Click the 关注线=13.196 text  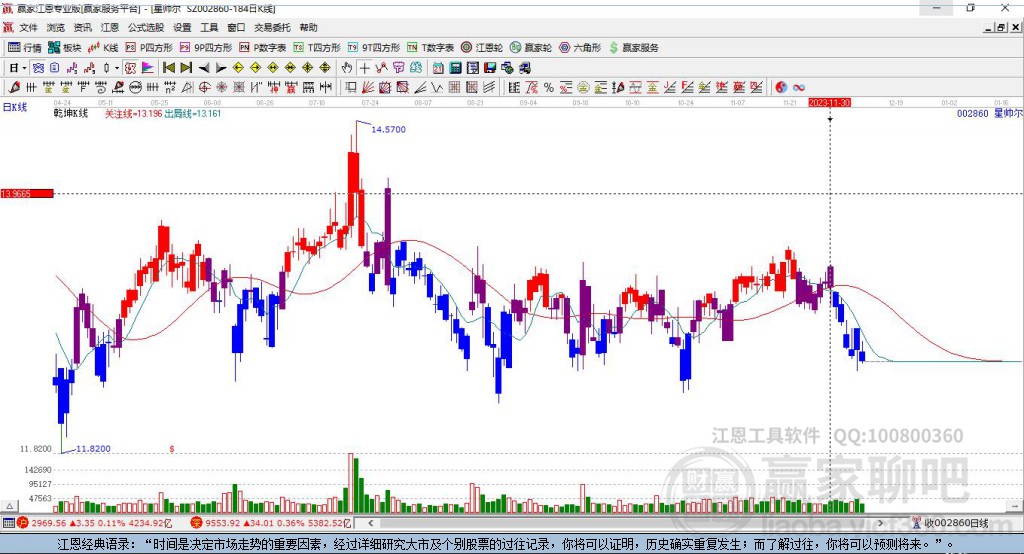(134, 114)
